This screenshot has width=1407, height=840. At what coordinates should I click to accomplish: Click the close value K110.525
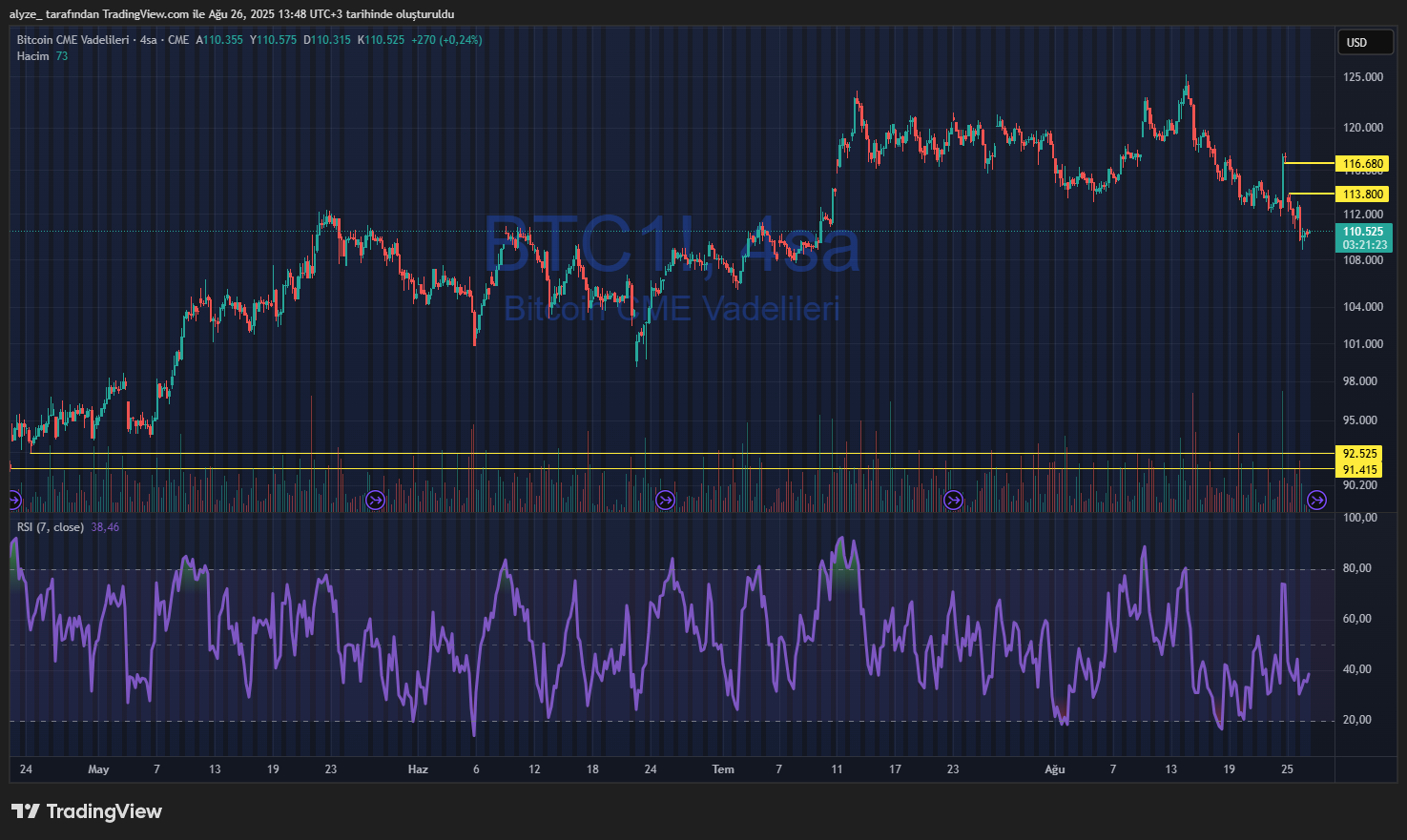pyautogui.click(x=381, y=40)
